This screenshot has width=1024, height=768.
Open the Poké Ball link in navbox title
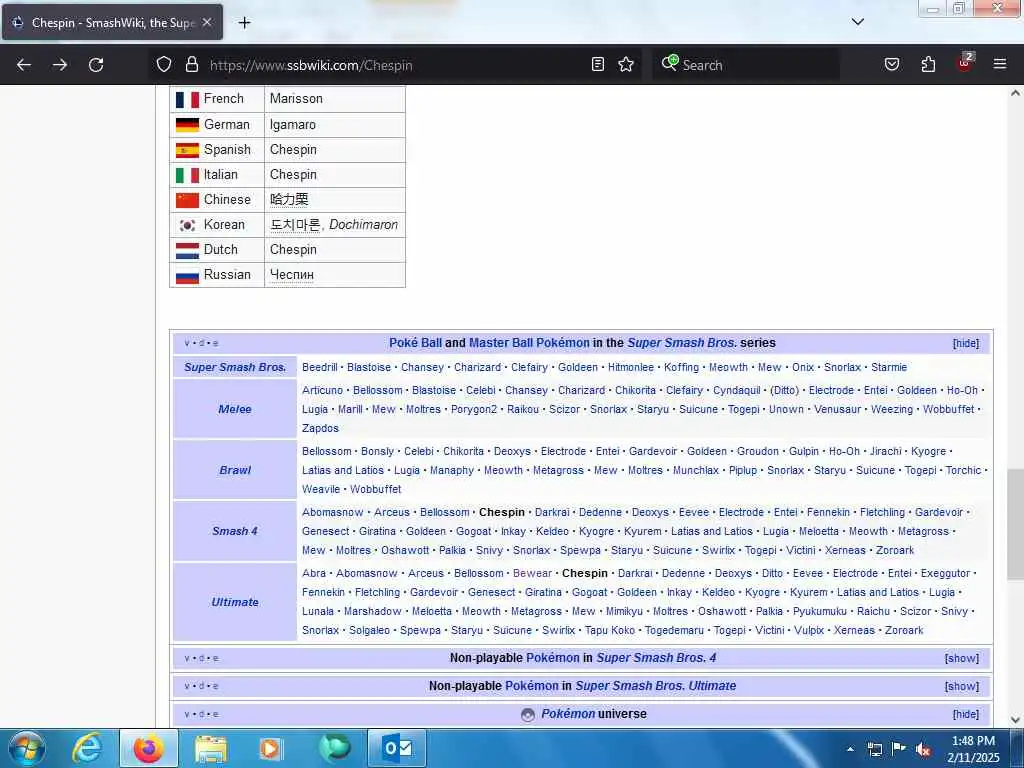[415, 343]
